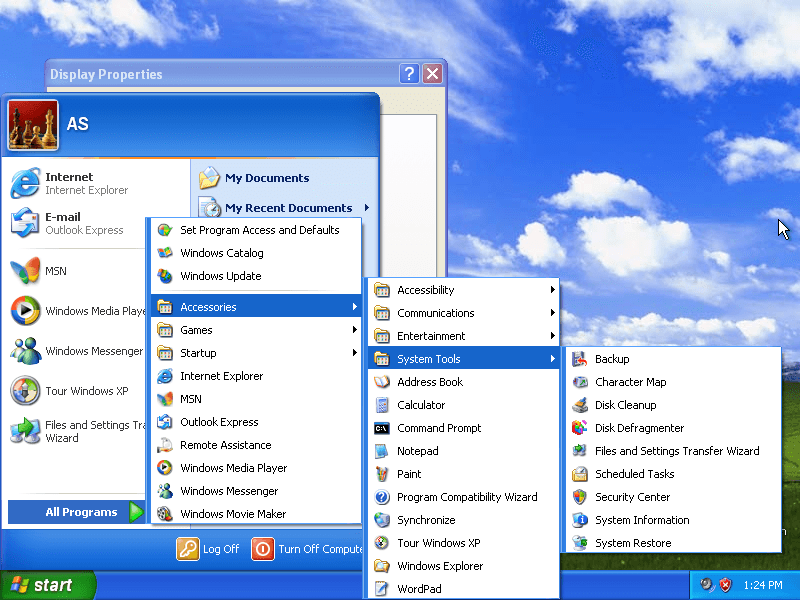800x600 pixels.
Task: Open MSN in All Programs list
Action: [x=256, y=398]
